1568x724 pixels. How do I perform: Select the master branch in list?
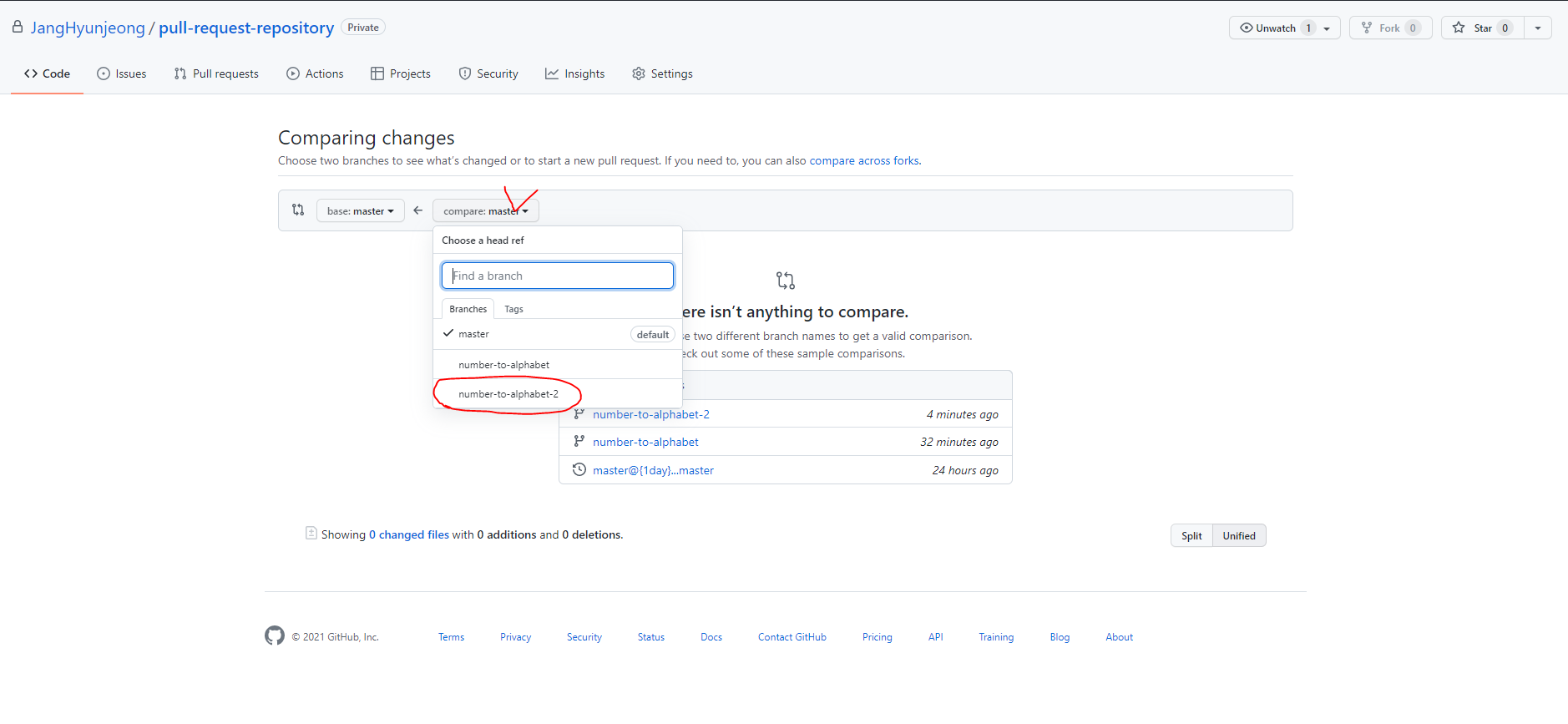(x=558, y=334)
